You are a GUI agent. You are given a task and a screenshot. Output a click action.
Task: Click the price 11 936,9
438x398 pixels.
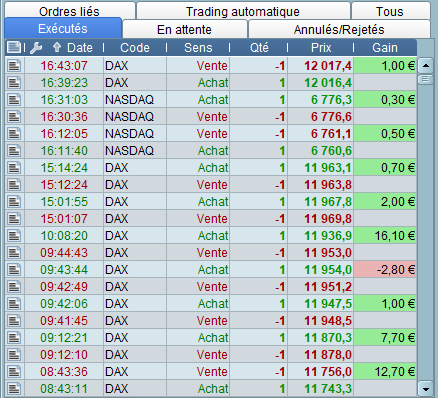pos(328,236)
